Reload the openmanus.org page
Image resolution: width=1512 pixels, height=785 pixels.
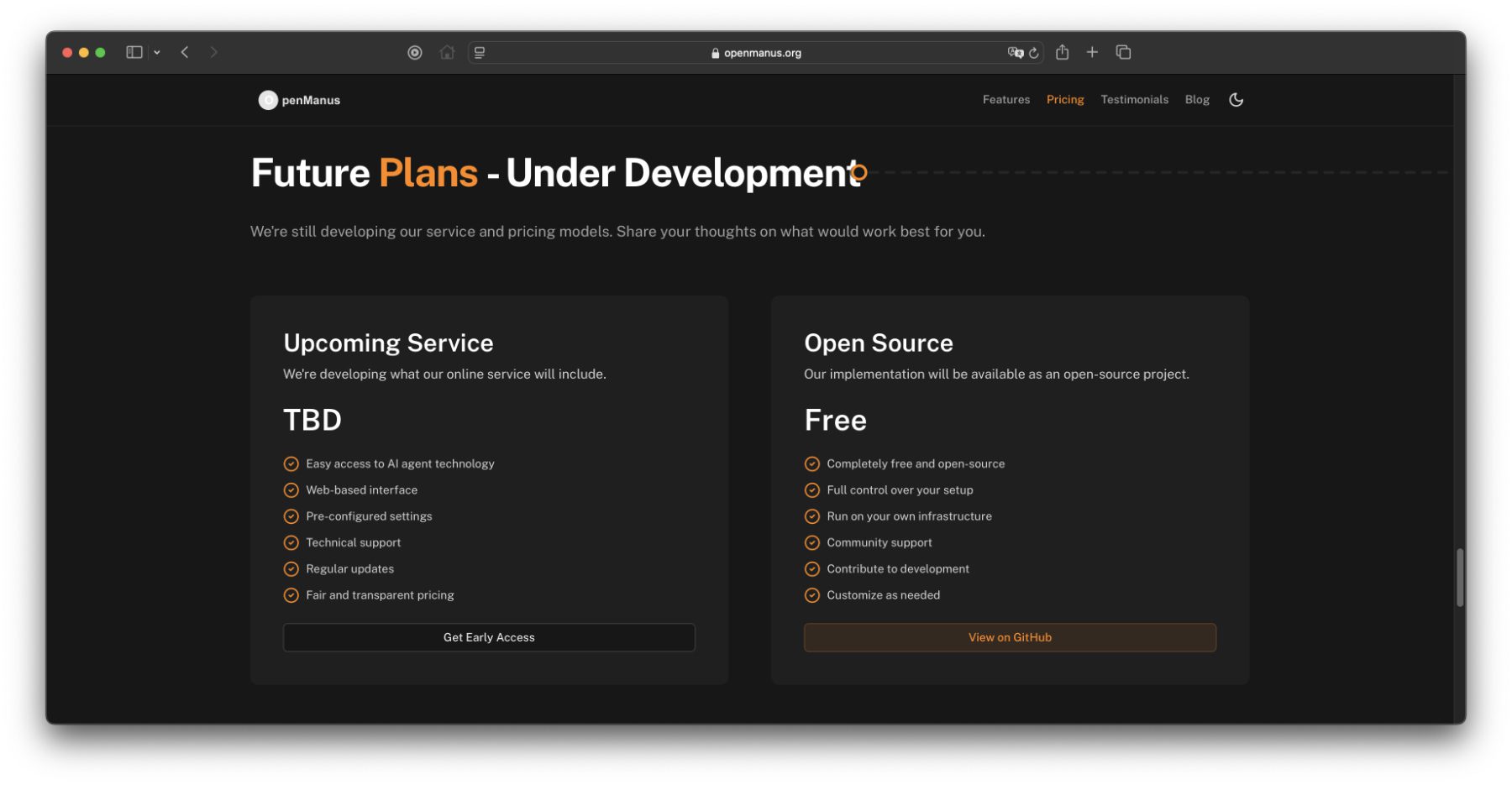coord(1034,53)
